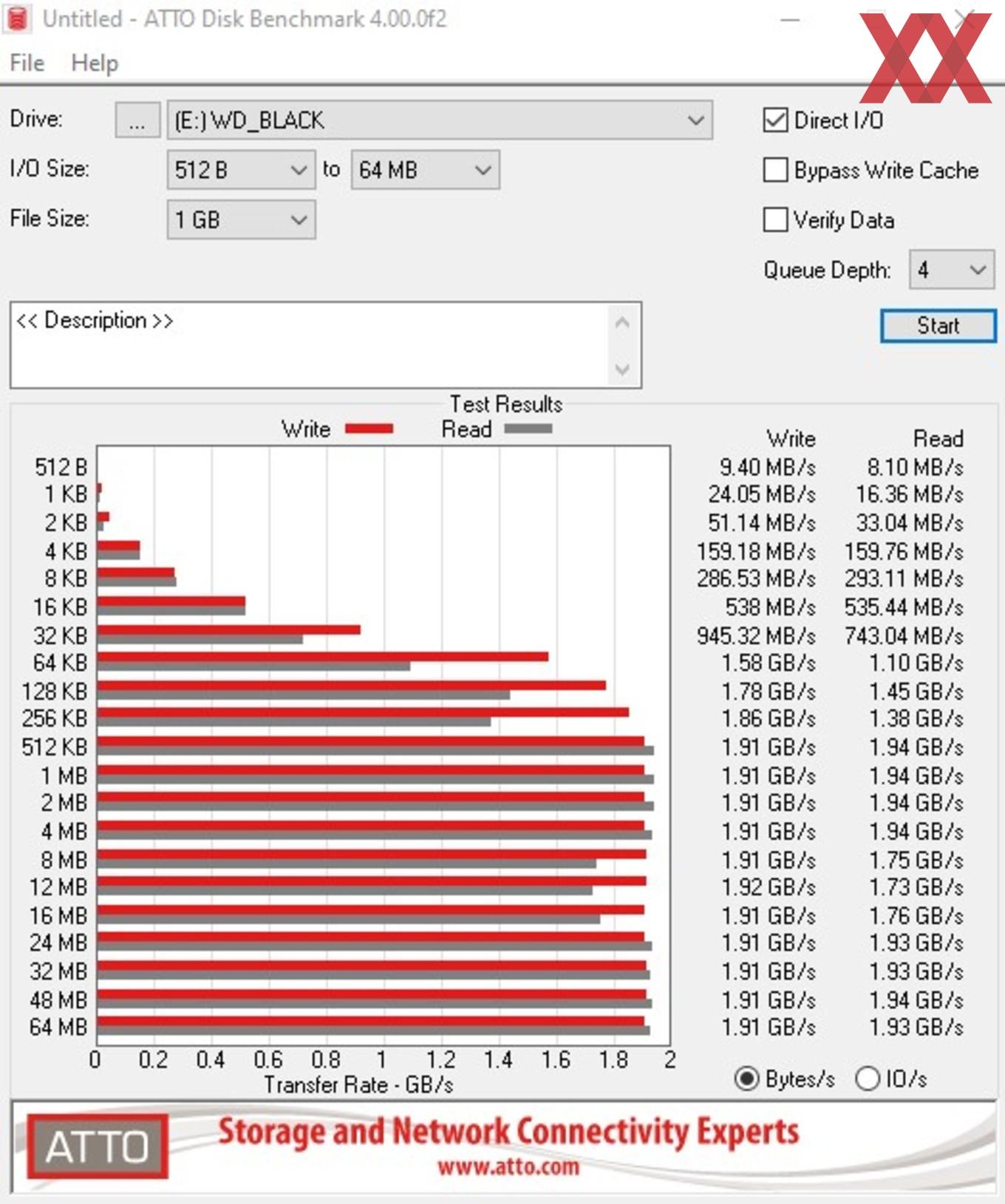Click the Test Results heading
1005x1204 pixels.
coord(506,404)
